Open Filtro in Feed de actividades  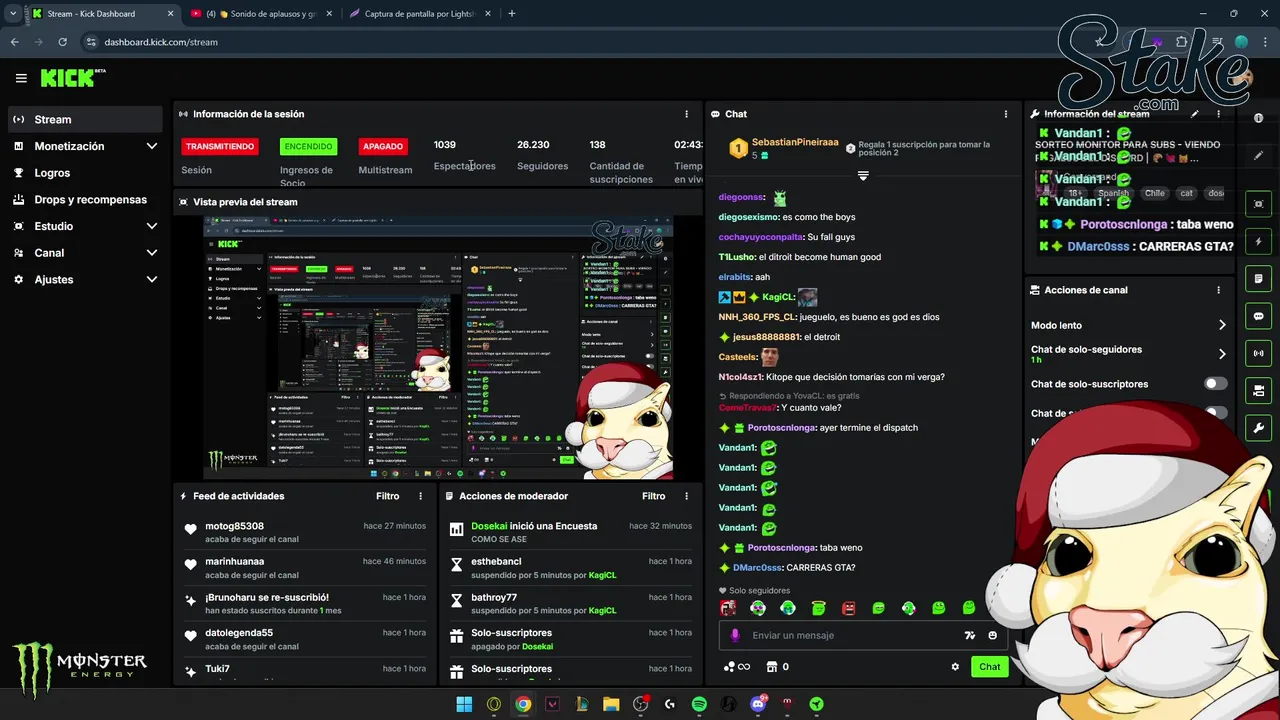387,496
